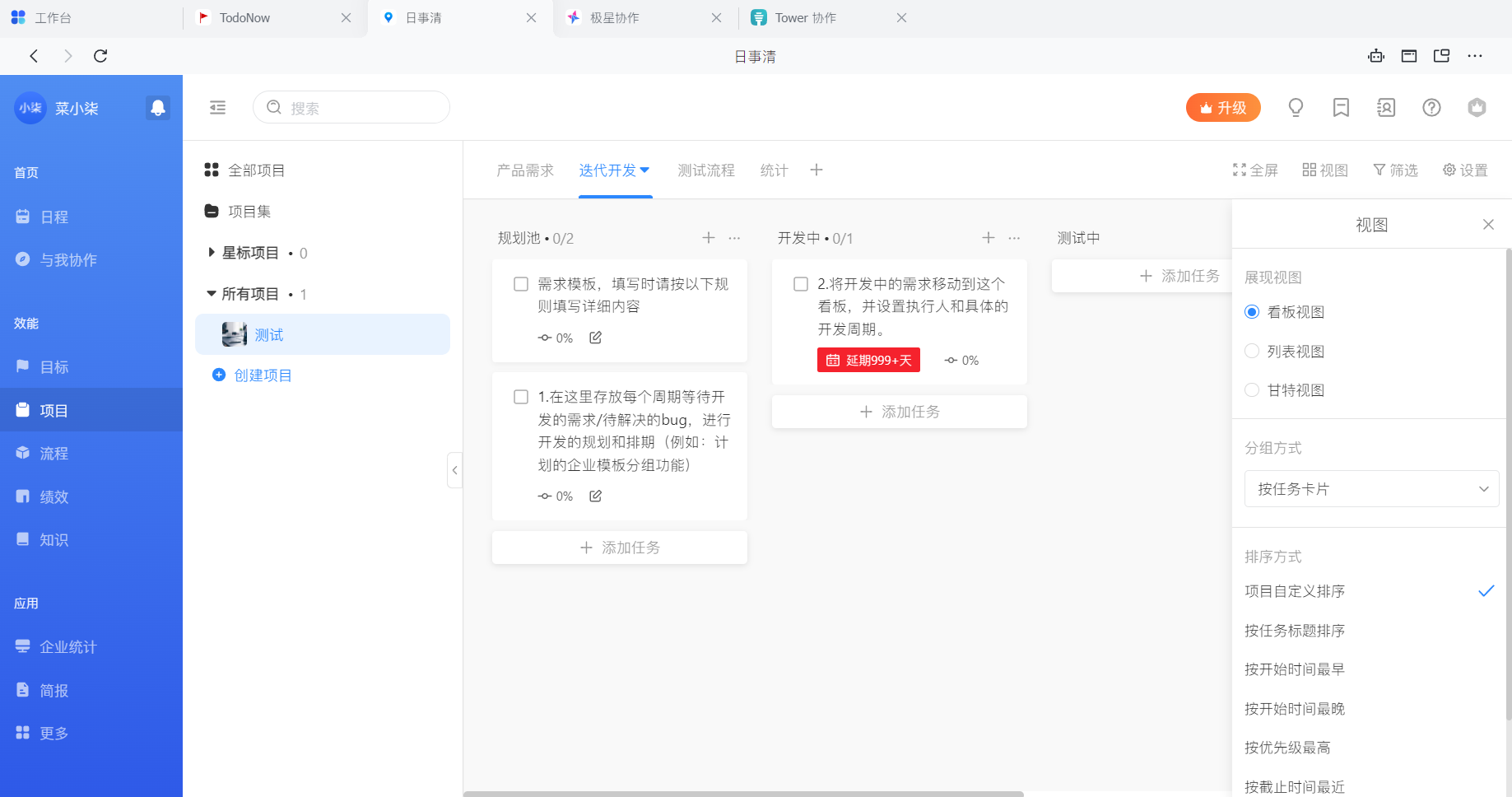Click the robot icon in browser bar
Viewport: 1512px width, 797px height.
(x=1376, y=56)
